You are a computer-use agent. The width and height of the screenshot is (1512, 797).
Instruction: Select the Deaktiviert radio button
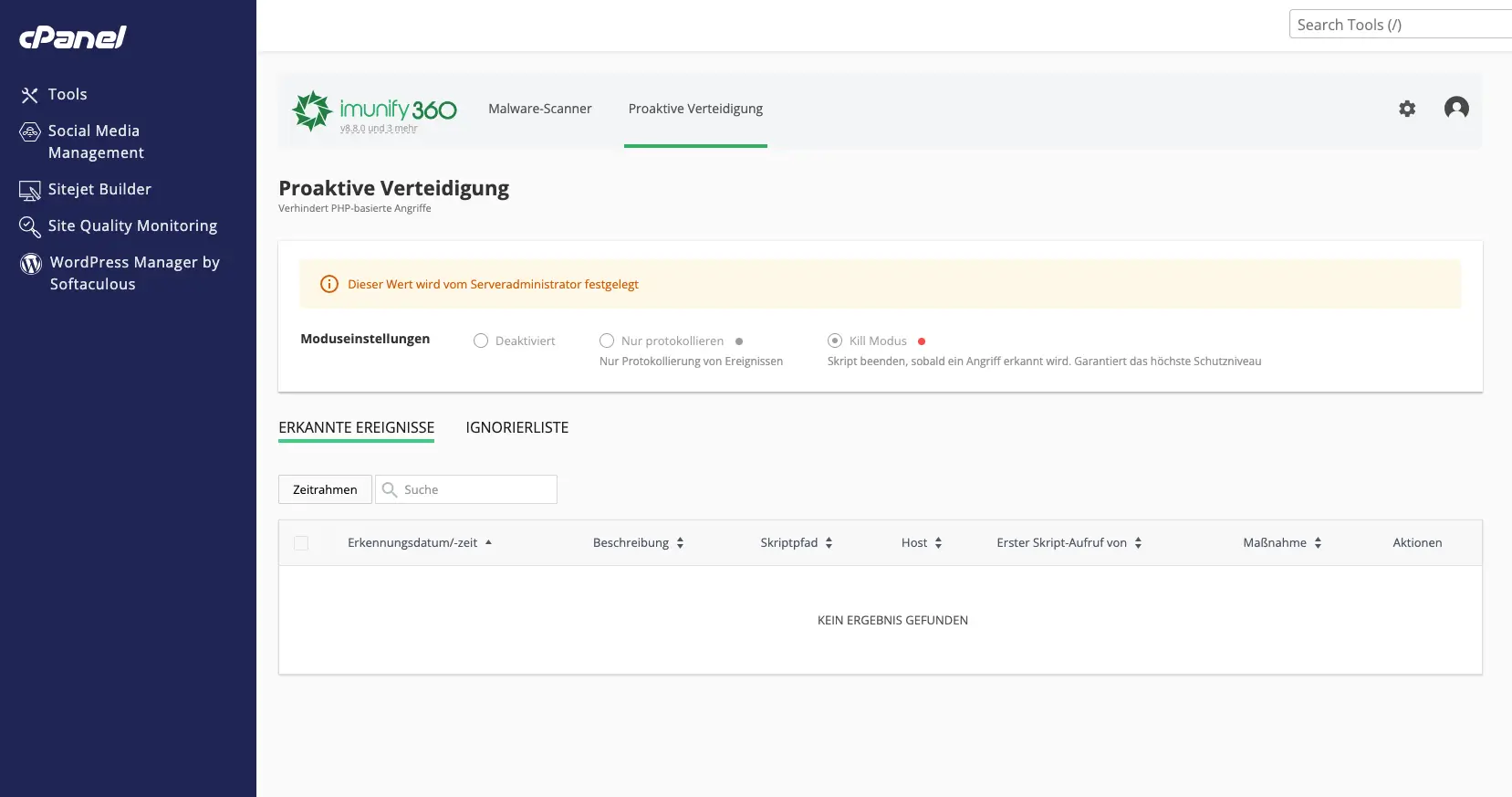(481, 341)
